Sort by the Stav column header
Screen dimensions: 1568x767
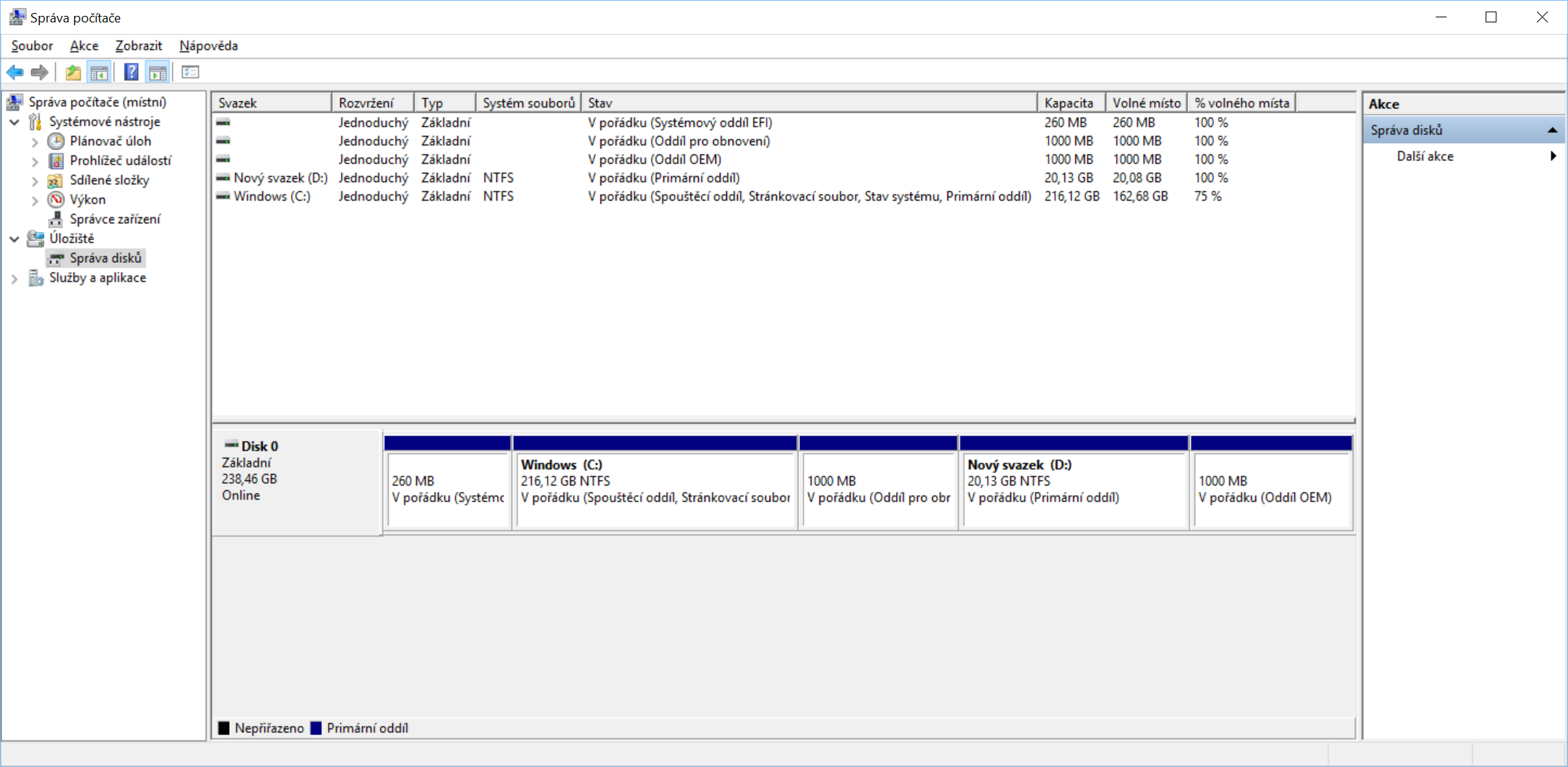(x=809, y=103)
